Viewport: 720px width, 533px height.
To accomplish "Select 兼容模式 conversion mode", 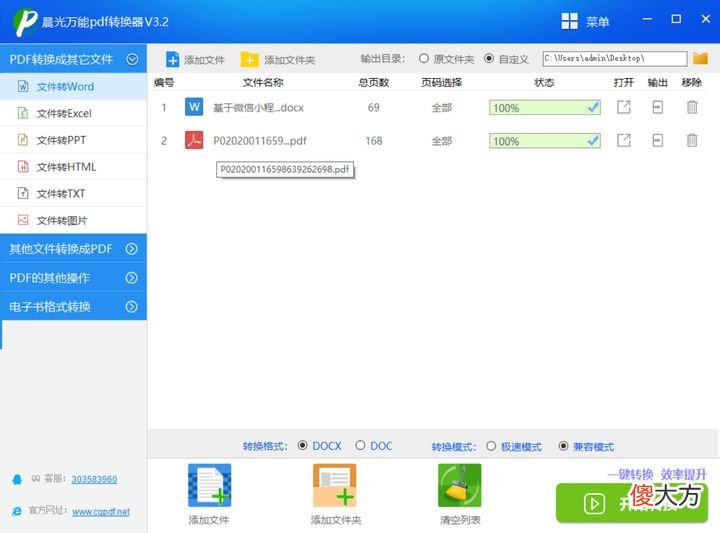I will coord(563,446).
